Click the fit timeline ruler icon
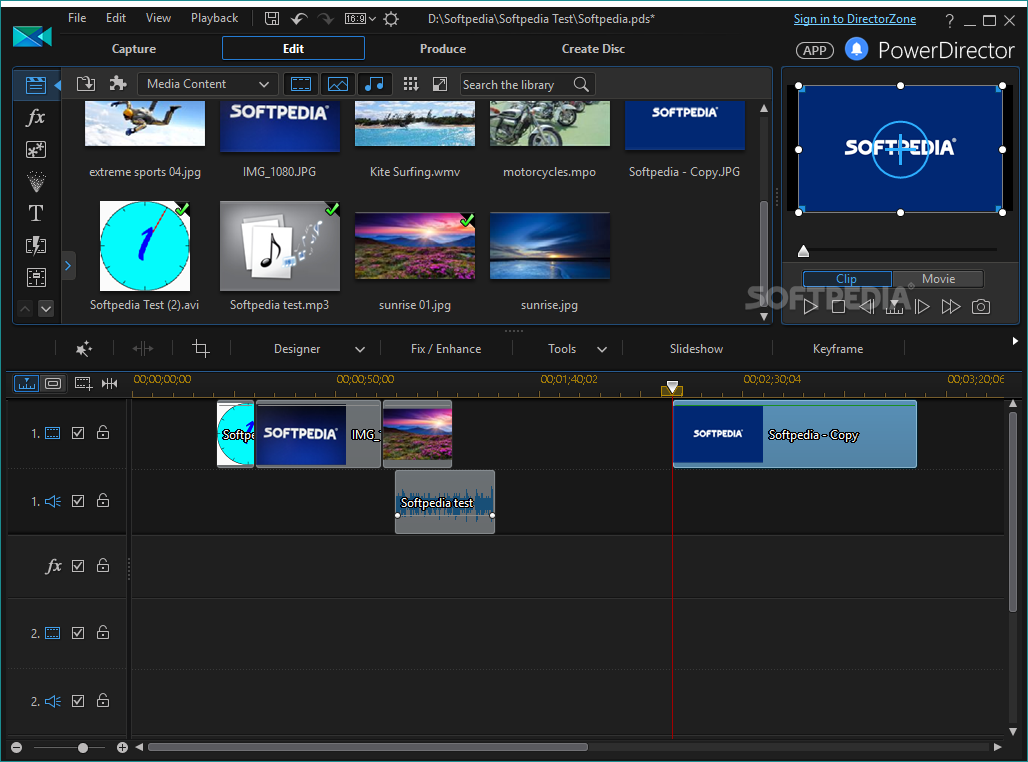Viewport: 1028px width, 762px height. click(109, 383)
